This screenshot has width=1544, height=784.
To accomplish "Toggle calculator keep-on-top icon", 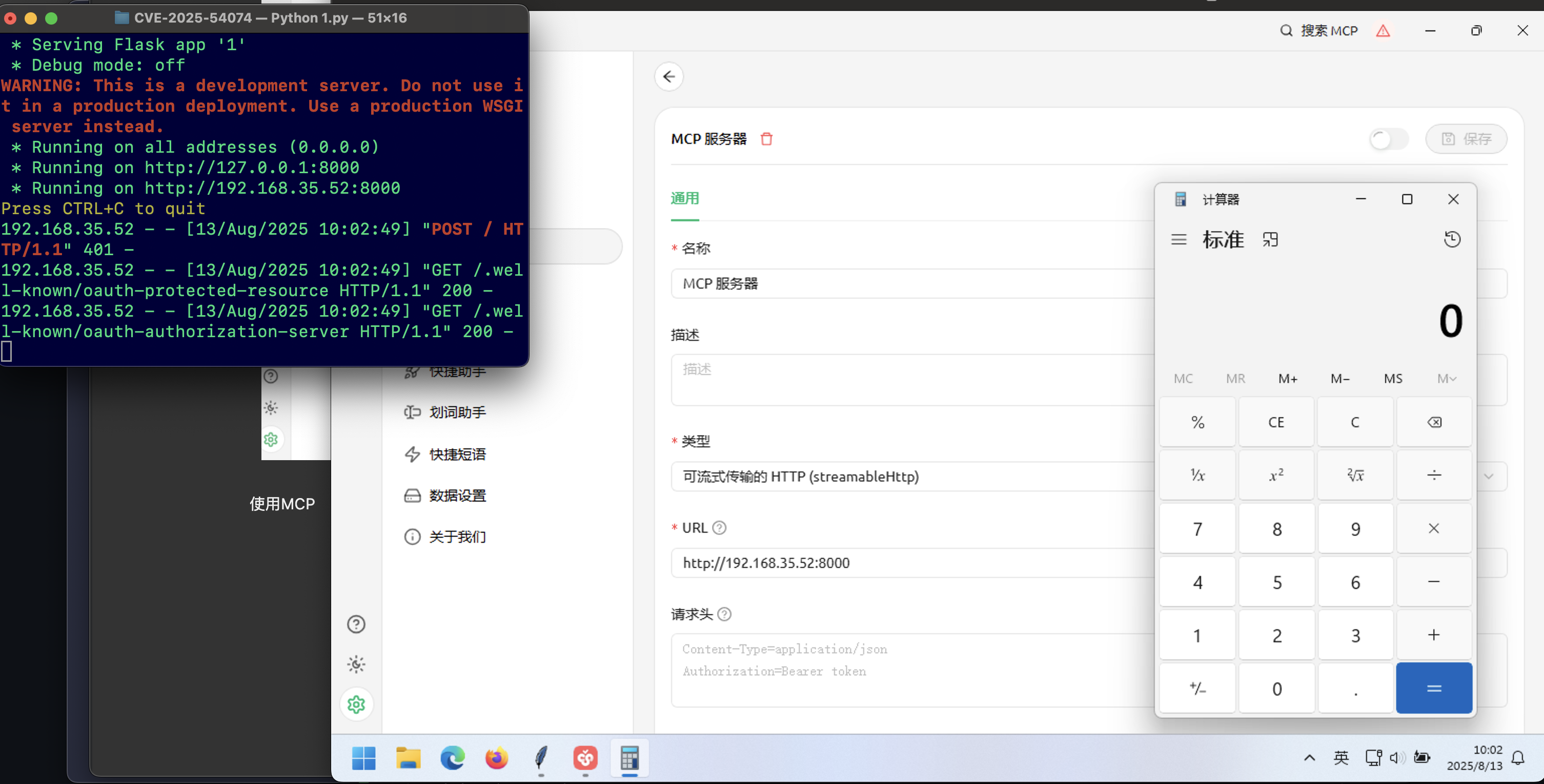I will (1270, 240).
